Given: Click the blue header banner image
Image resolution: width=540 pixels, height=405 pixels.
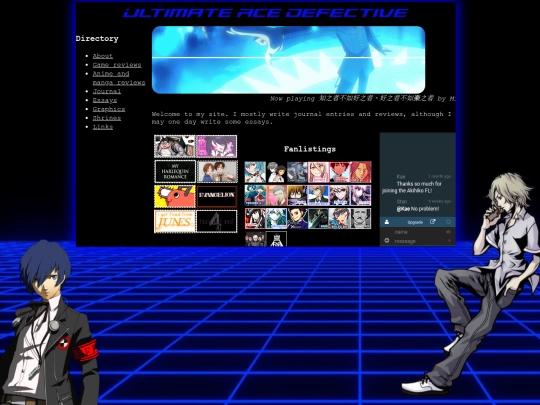Looking at the screenshot, I should [x=288, y=60].
